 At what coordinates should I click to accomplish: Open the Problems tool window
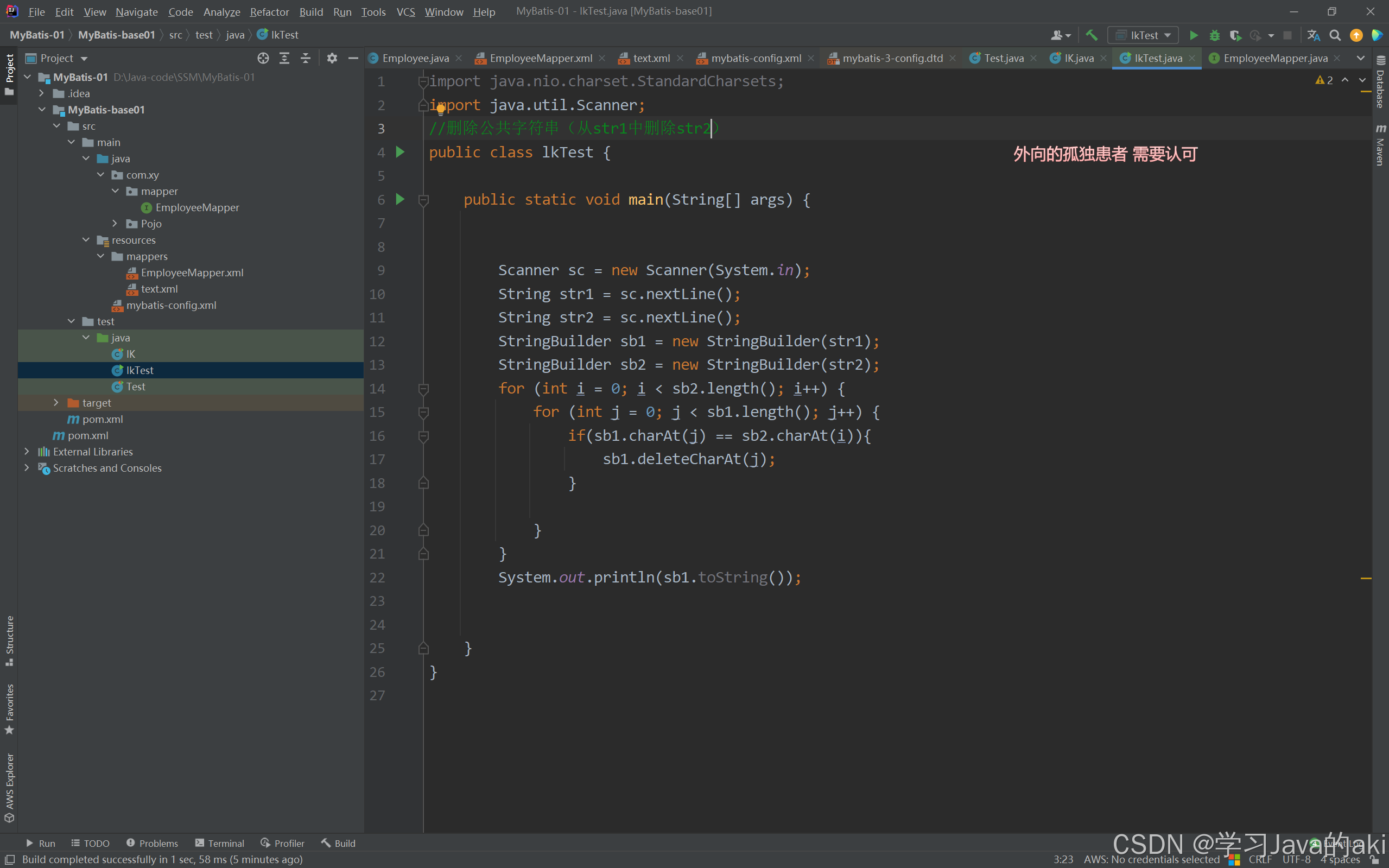pos(152,842)
